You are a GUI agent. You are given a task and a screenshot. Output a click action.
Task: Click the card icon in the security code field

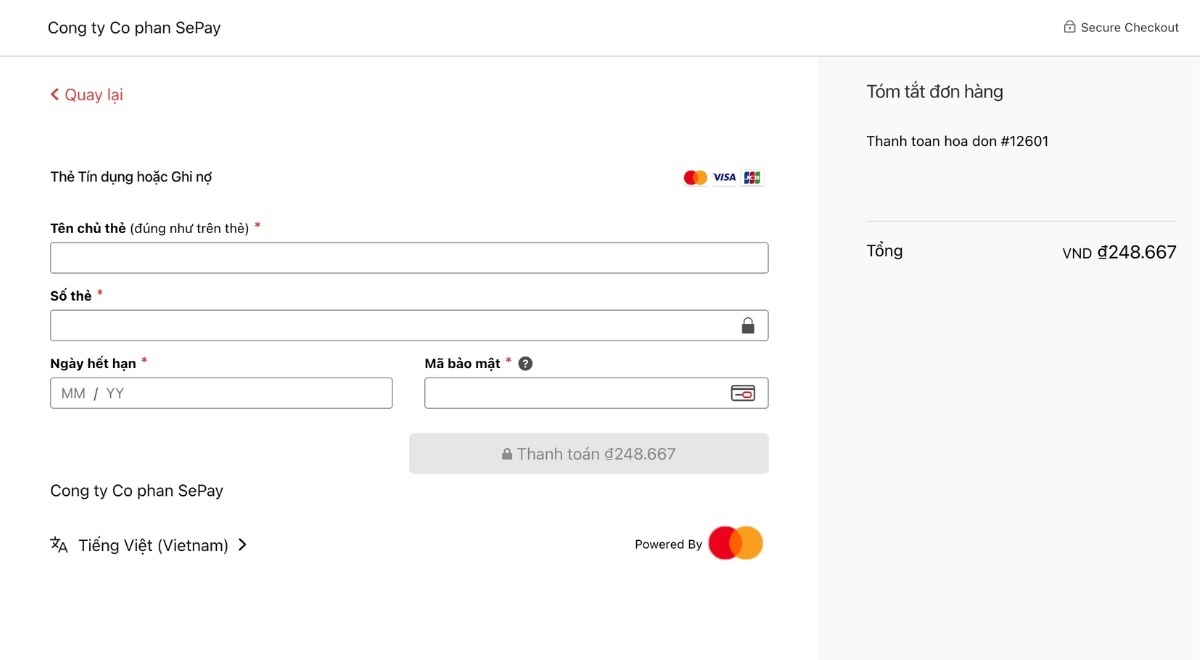(744, 392)
